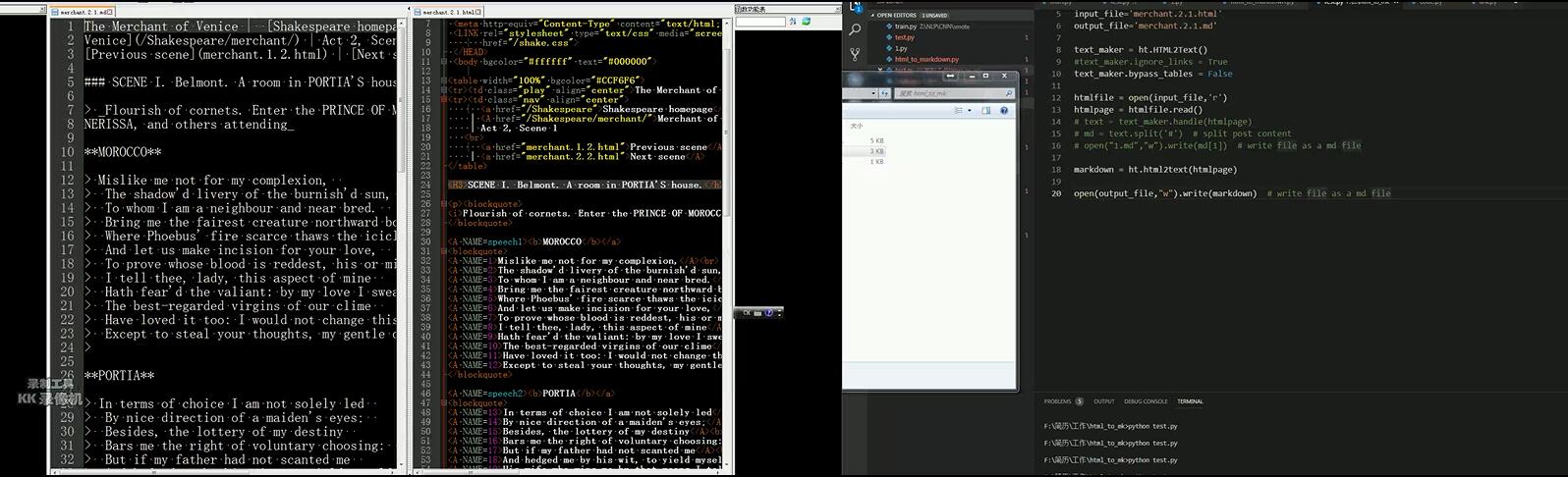Click the markdown = ht.html2text(htmlpage) line
The image size is (1568, 477).
coord(1154,170)
